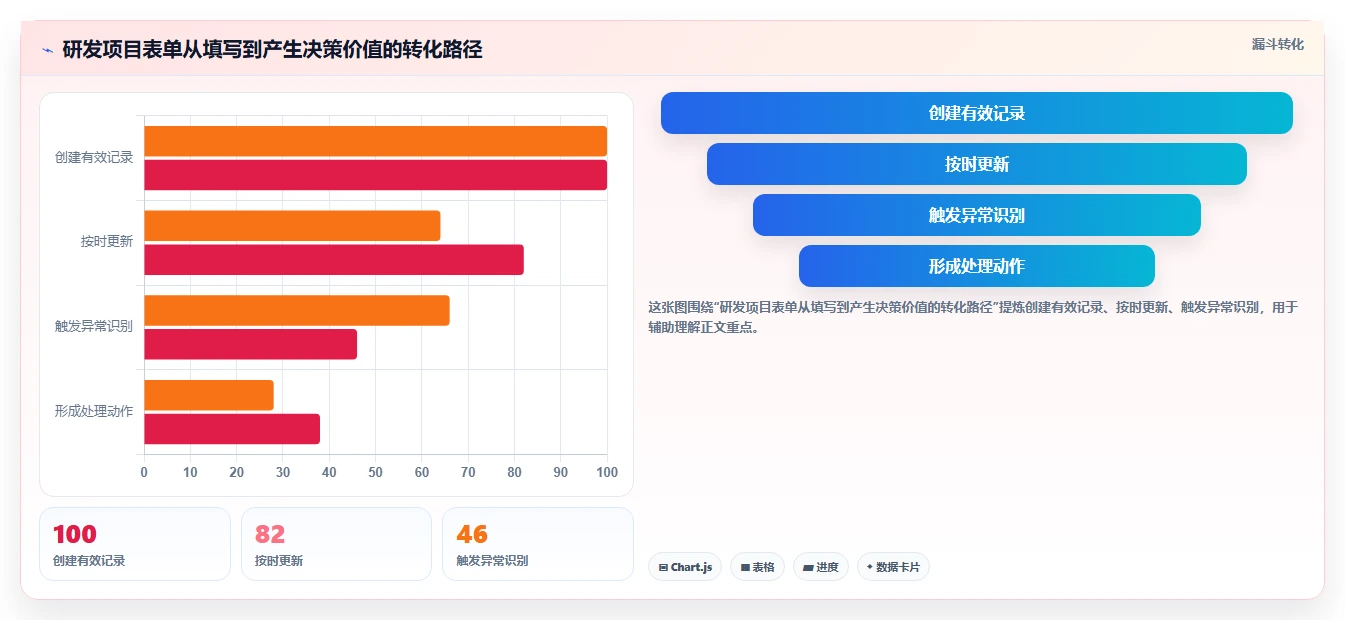Open the 82 按时更新 data card

pyautogui.click(x=336, y=544)
